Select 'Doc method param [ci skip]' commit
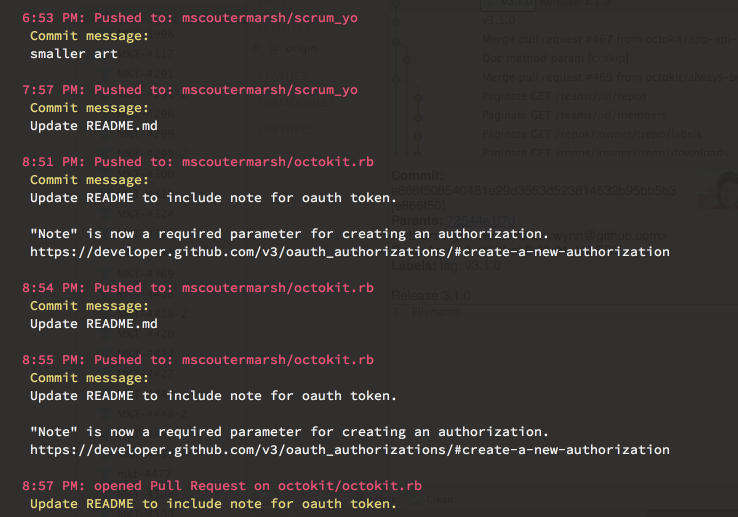The height and width of the screenshot is (517, 738). click(x=555, y=58)
